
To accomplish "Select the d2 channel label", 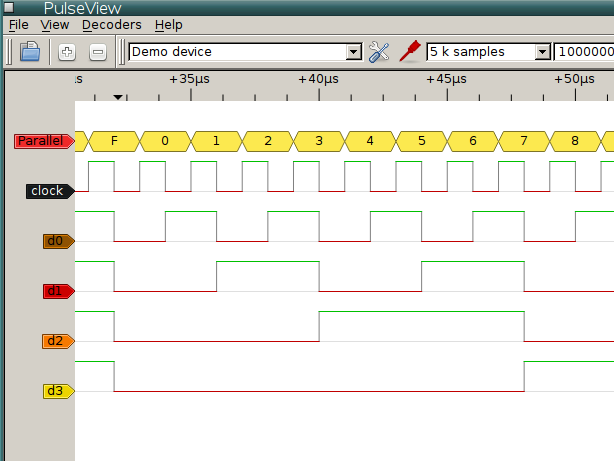I will pos(58,341).
